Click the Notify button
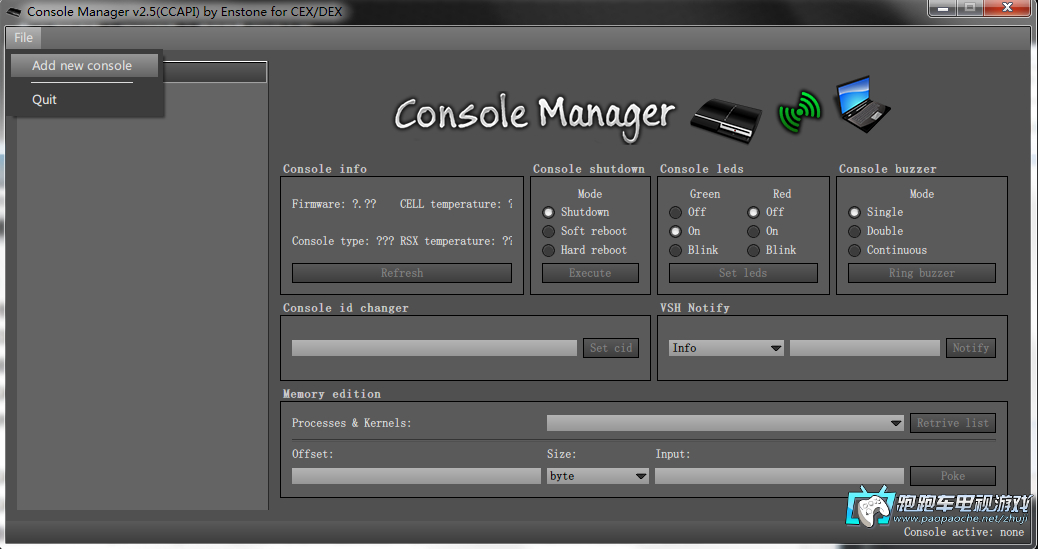Screen dimensions: 1038x549 point(971,348)
